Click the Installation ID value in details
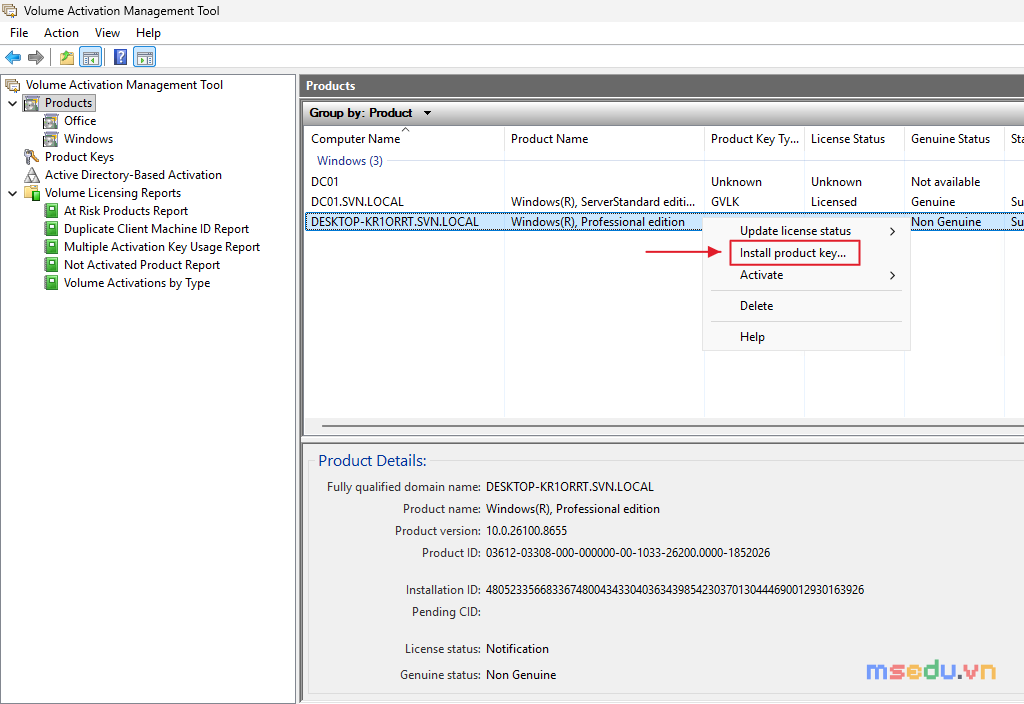 pos(675,590)
